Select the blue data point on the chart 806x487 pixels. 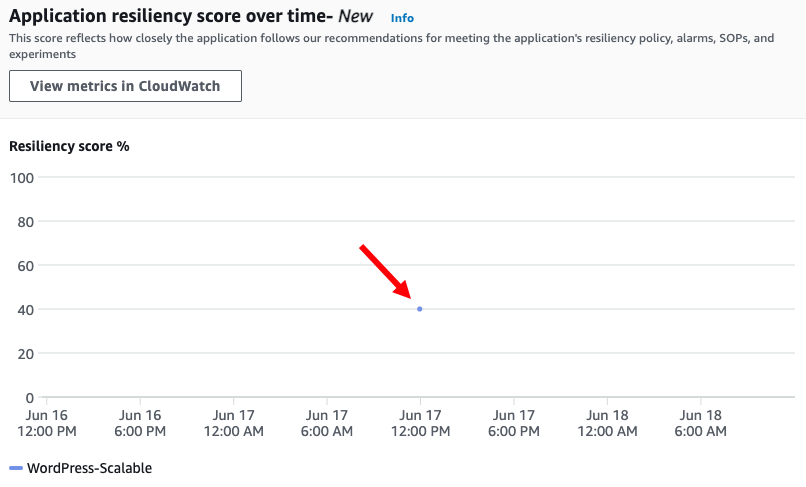[419, 309]
